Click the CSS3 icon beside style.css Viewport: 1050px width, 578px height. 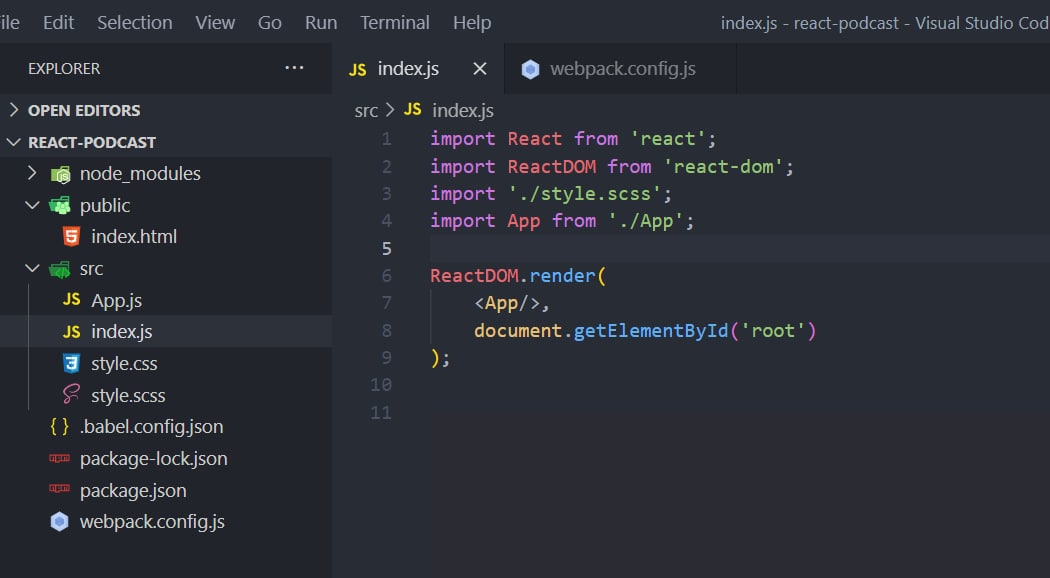pos(71,363)
